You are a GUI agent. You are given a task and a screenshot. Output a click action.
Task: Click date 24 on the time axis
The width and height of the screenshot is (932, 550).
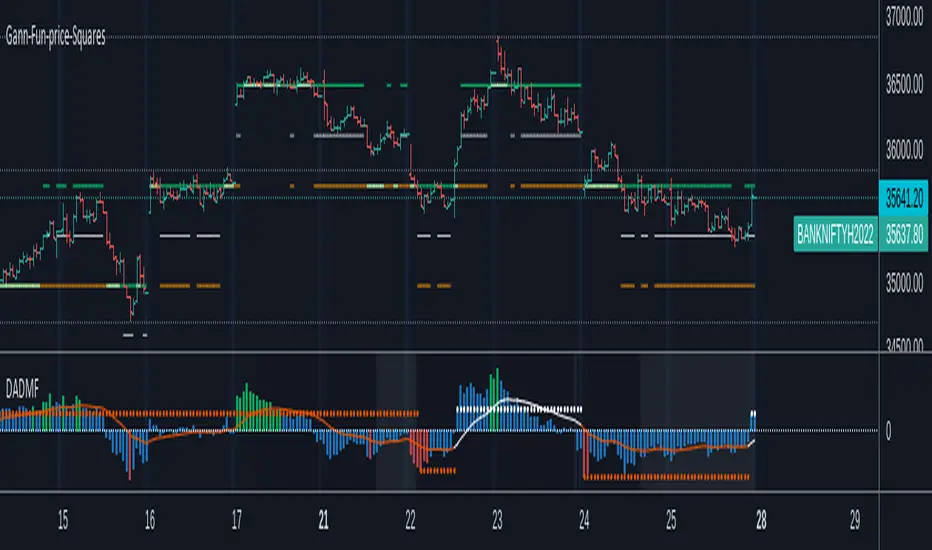584,521
